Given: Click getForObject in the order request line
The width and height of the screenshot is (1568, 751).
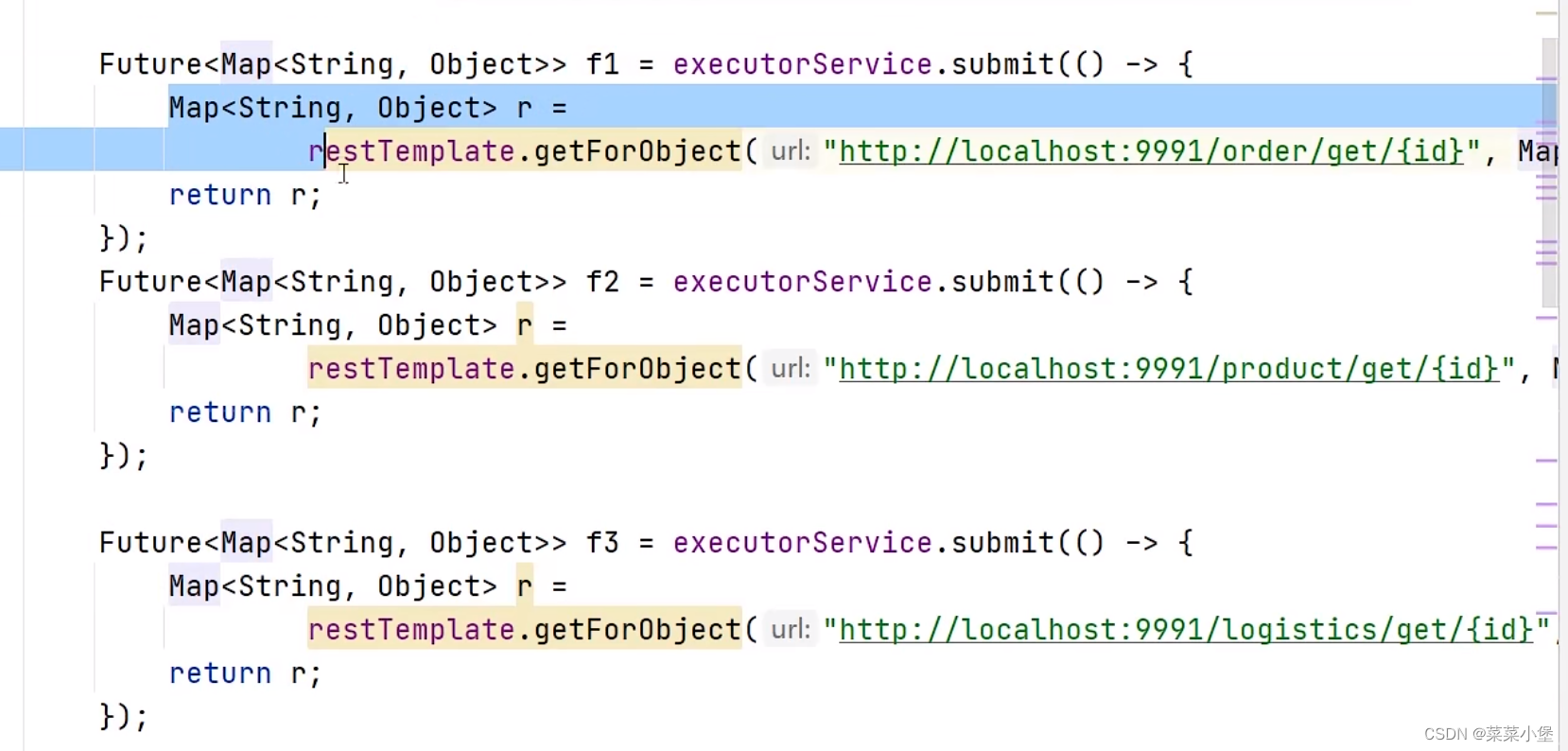Looking at the screenshot, I should 637,151.
